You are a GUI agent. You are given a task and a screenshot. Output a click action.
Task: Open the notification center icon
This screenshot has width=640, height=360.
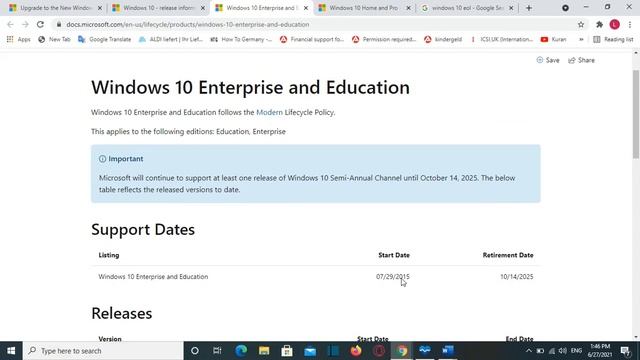(625, 351)
